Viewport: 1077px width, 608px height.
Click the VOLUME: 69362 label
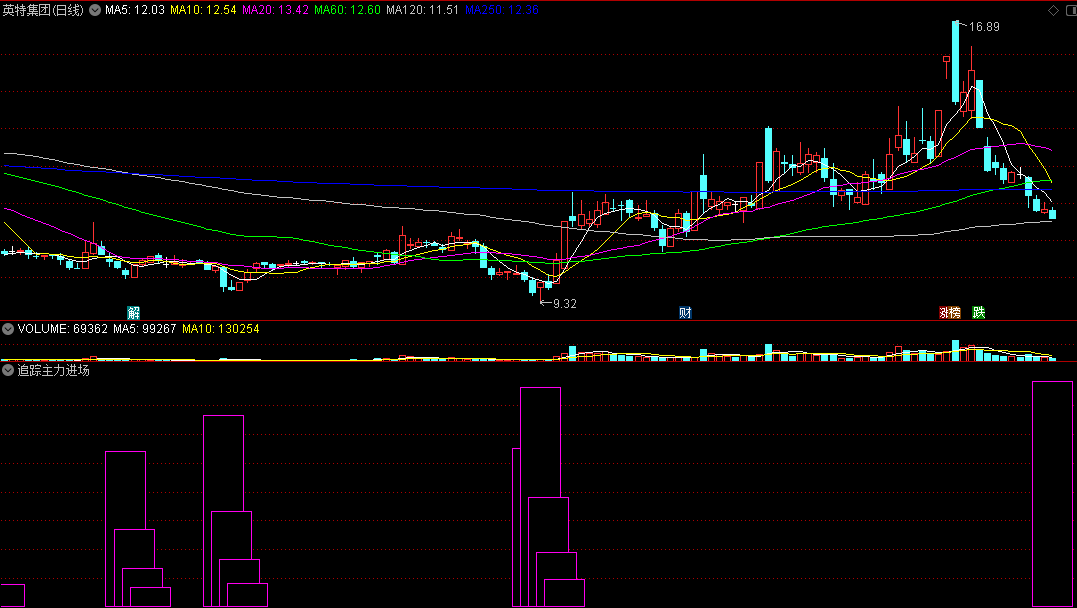click(63, 329)
